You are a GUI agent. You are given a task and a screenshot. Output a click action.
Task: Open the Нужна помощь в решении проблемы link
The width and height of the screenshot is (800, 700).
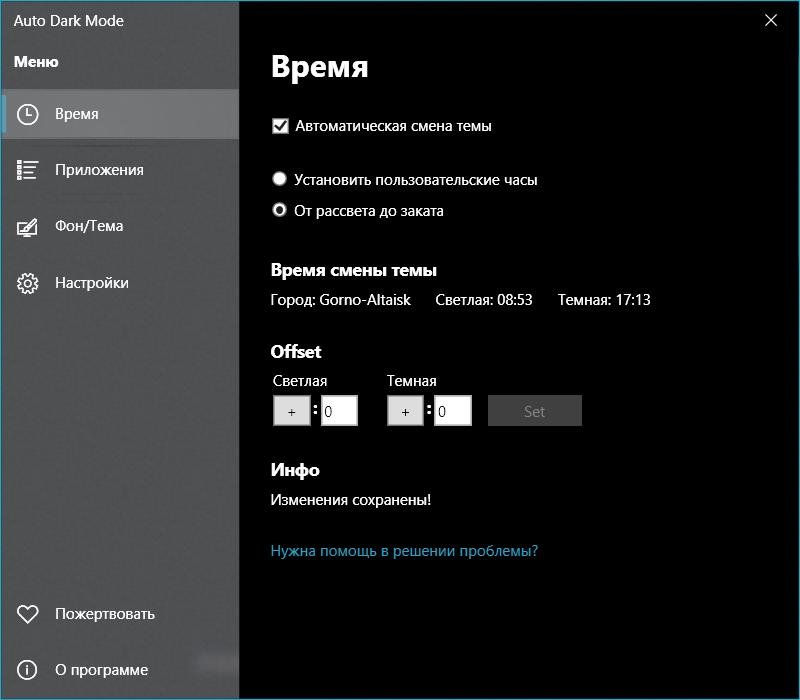(x=404, y=551)
